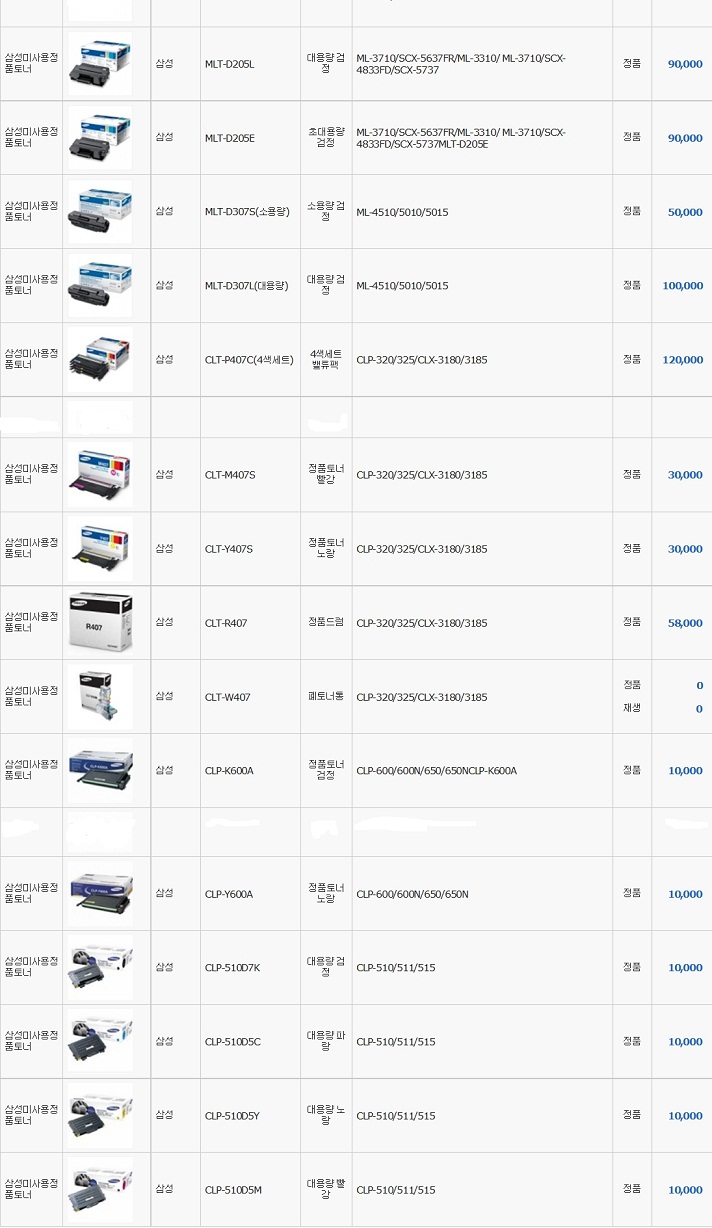This screenshot has width=712, height=1228.
Task: Open the CLP-K600A black toner image
Action: 100,770
